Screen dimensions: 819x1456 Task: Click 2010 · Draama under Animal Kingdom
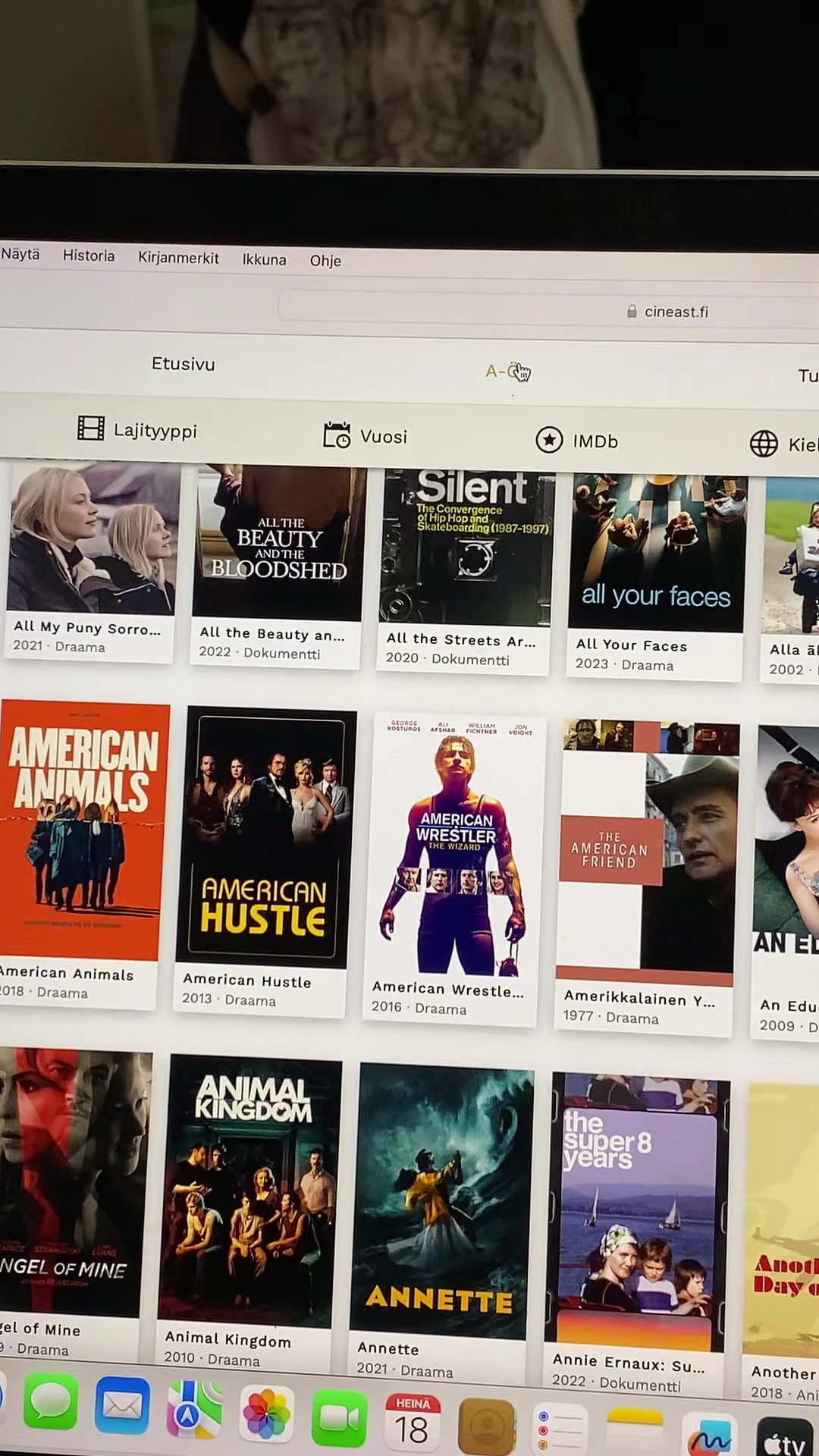coord(212,1359)
